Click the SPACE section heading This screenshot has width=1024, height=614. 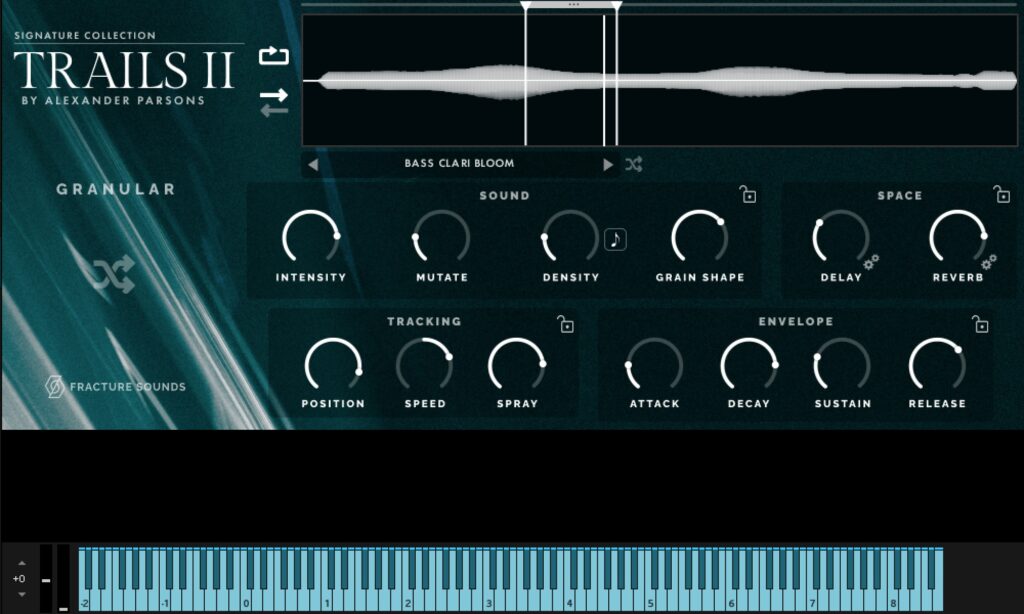coord(899,195)
